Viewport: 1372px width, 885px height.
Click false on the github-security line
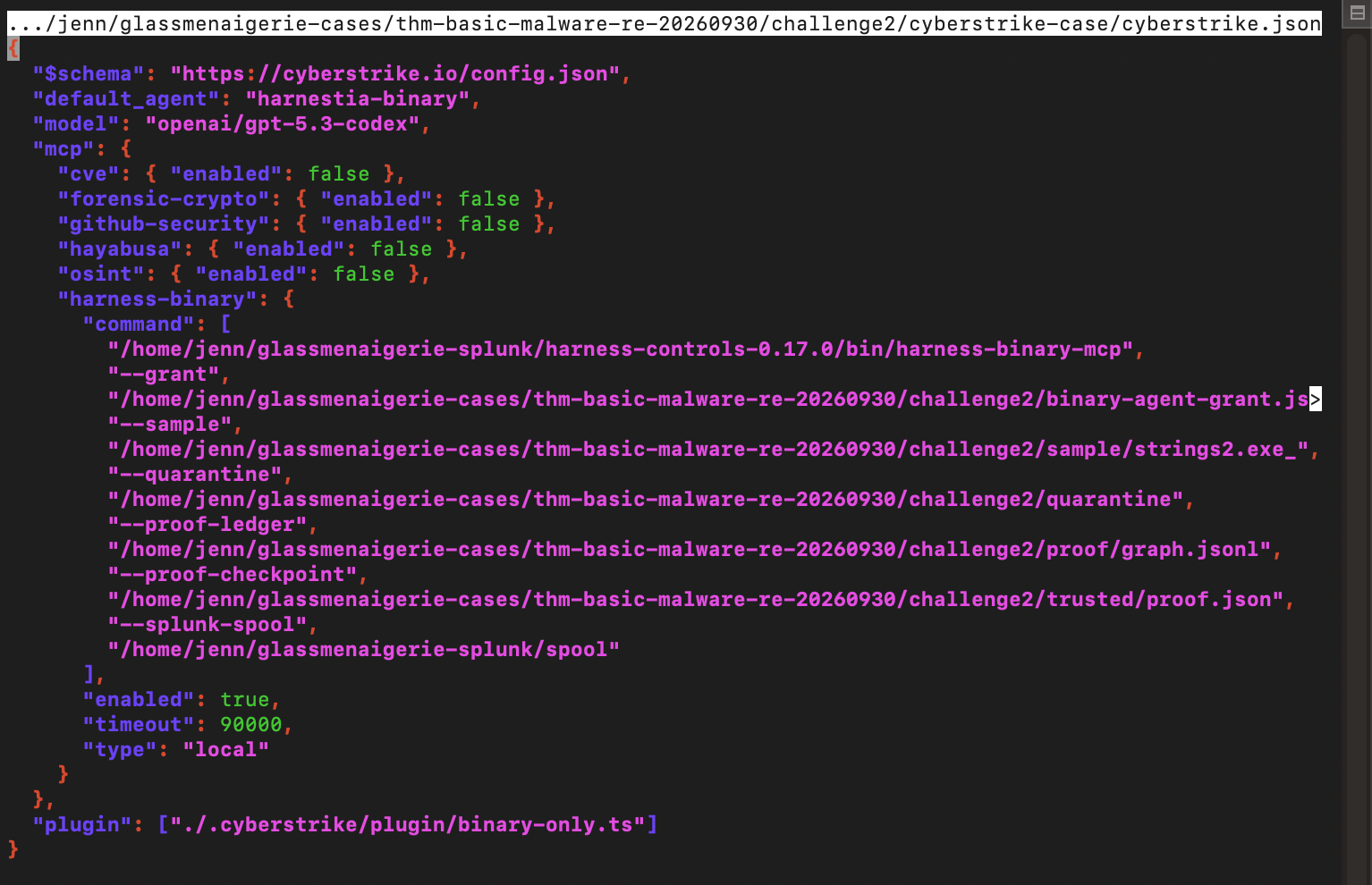coord(489,223)
